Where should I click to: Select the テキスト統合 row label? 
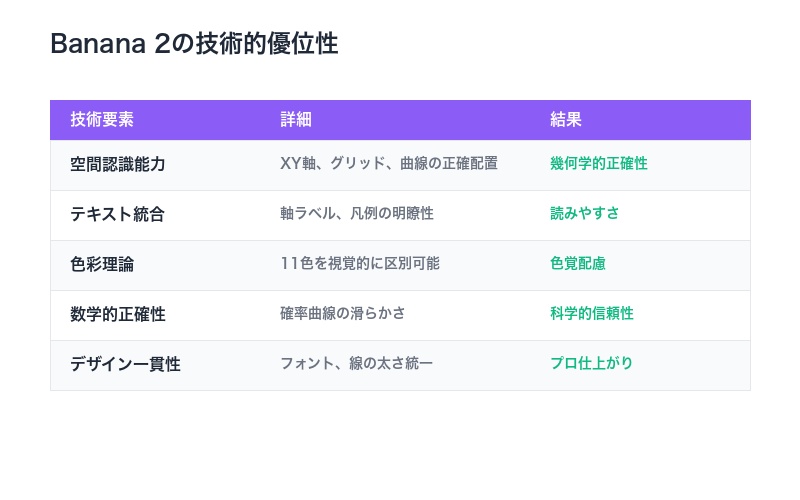[x=118, y=214]
